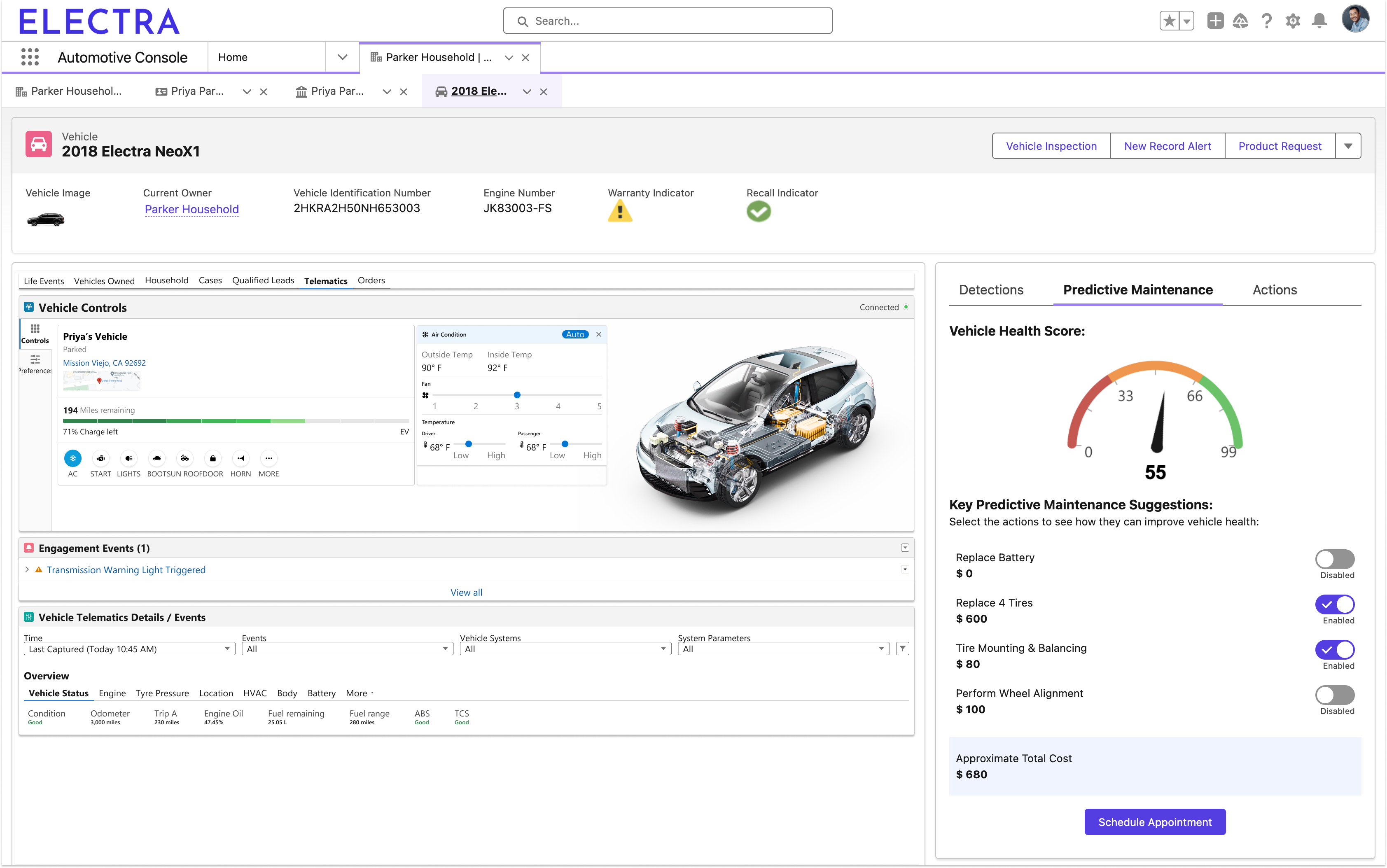Open the Tyre Pressure overview tab
This screenshot has height=868, width=1387.
pyautogui.click(x=162, y=693)
